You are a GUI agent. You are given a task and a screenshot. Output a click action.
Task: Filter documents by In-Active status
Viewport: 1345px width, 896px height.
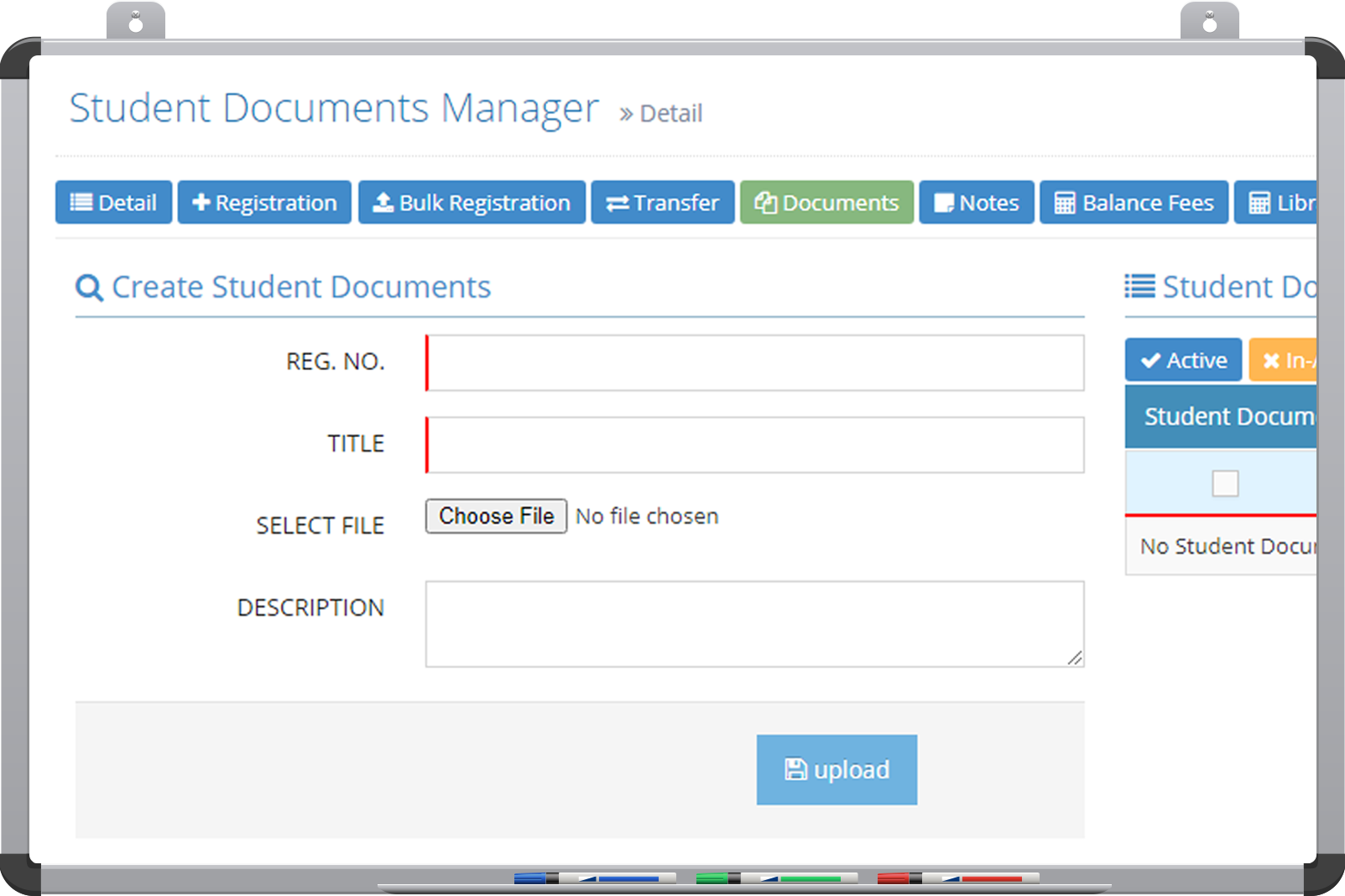coord(1284,360)
